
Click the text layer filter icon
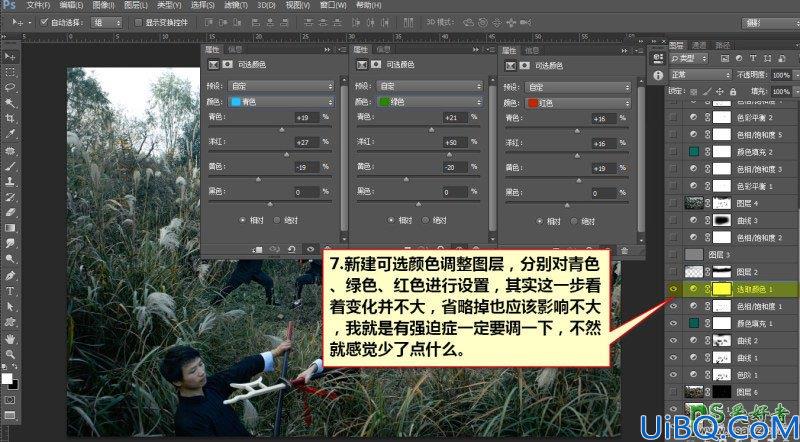click(x=753, y=59)
